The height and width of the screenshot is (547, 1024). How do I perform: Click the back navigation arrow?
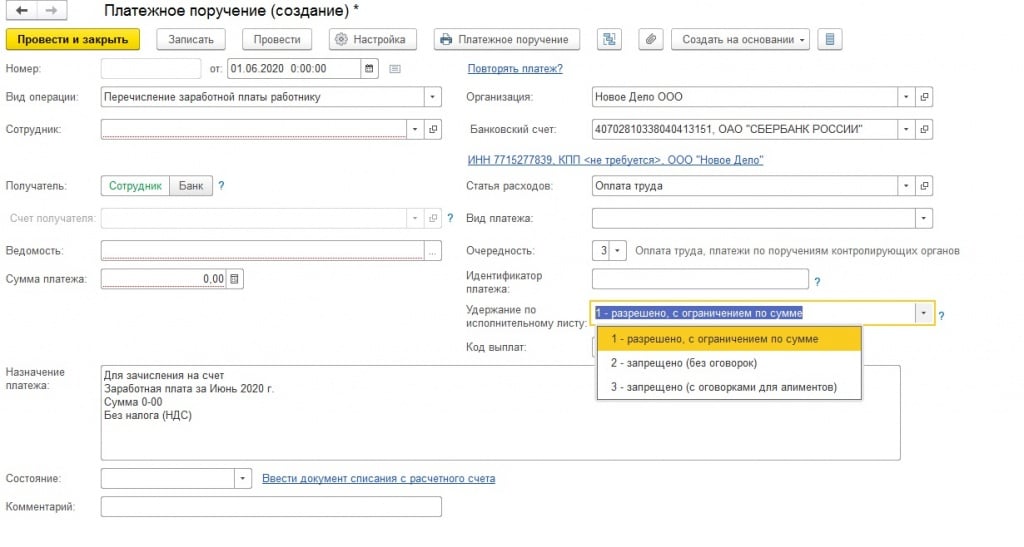coord(21,10)
